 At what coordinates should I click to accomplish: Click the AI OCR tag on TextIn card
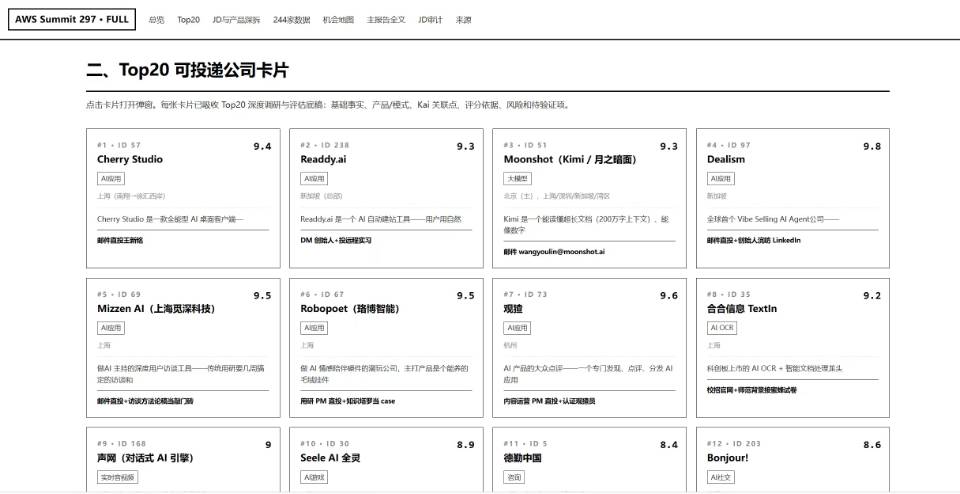pos(722,328)
